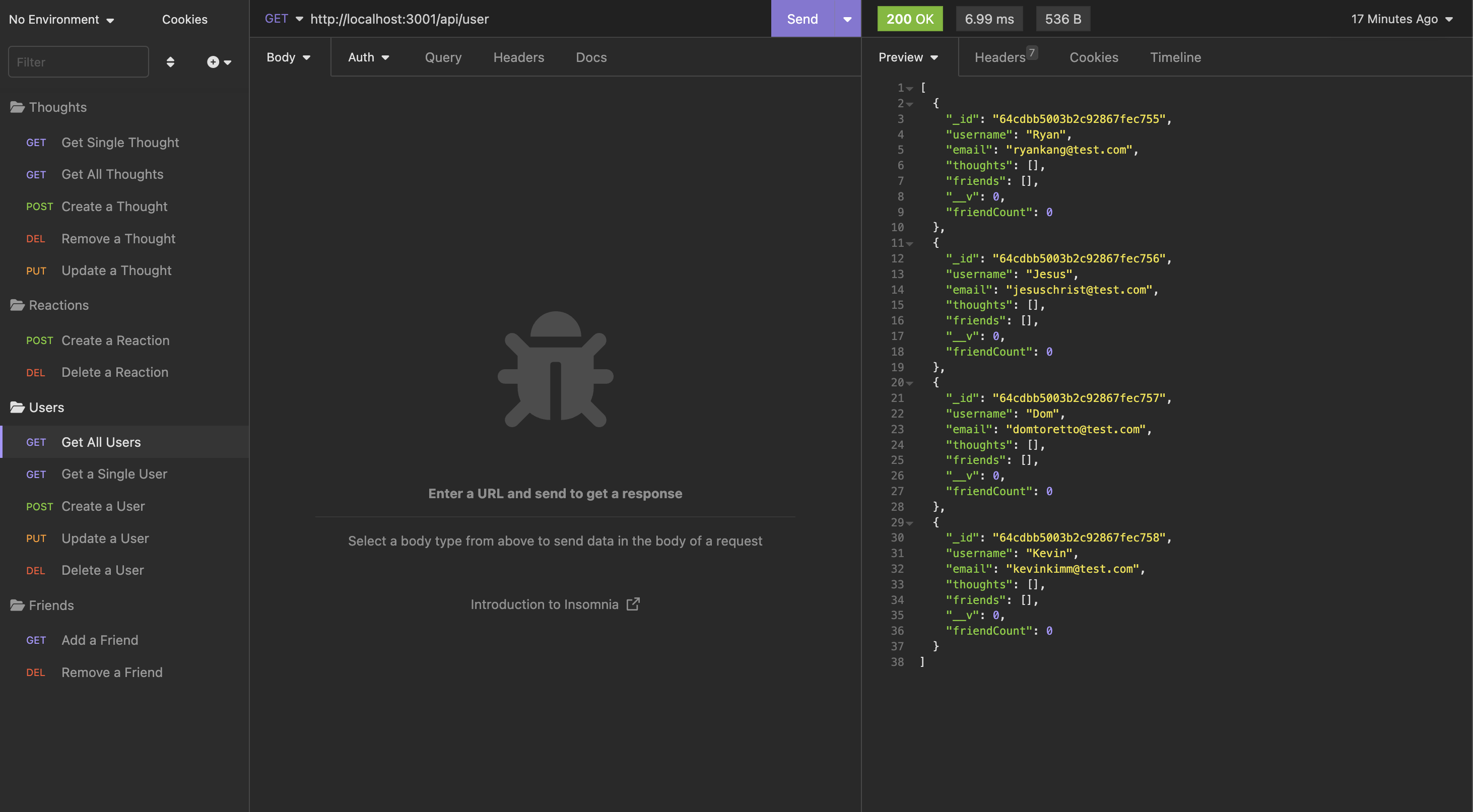Open the Docs tab
This screenshot has height=812, width=1473.
pos(591,57)
